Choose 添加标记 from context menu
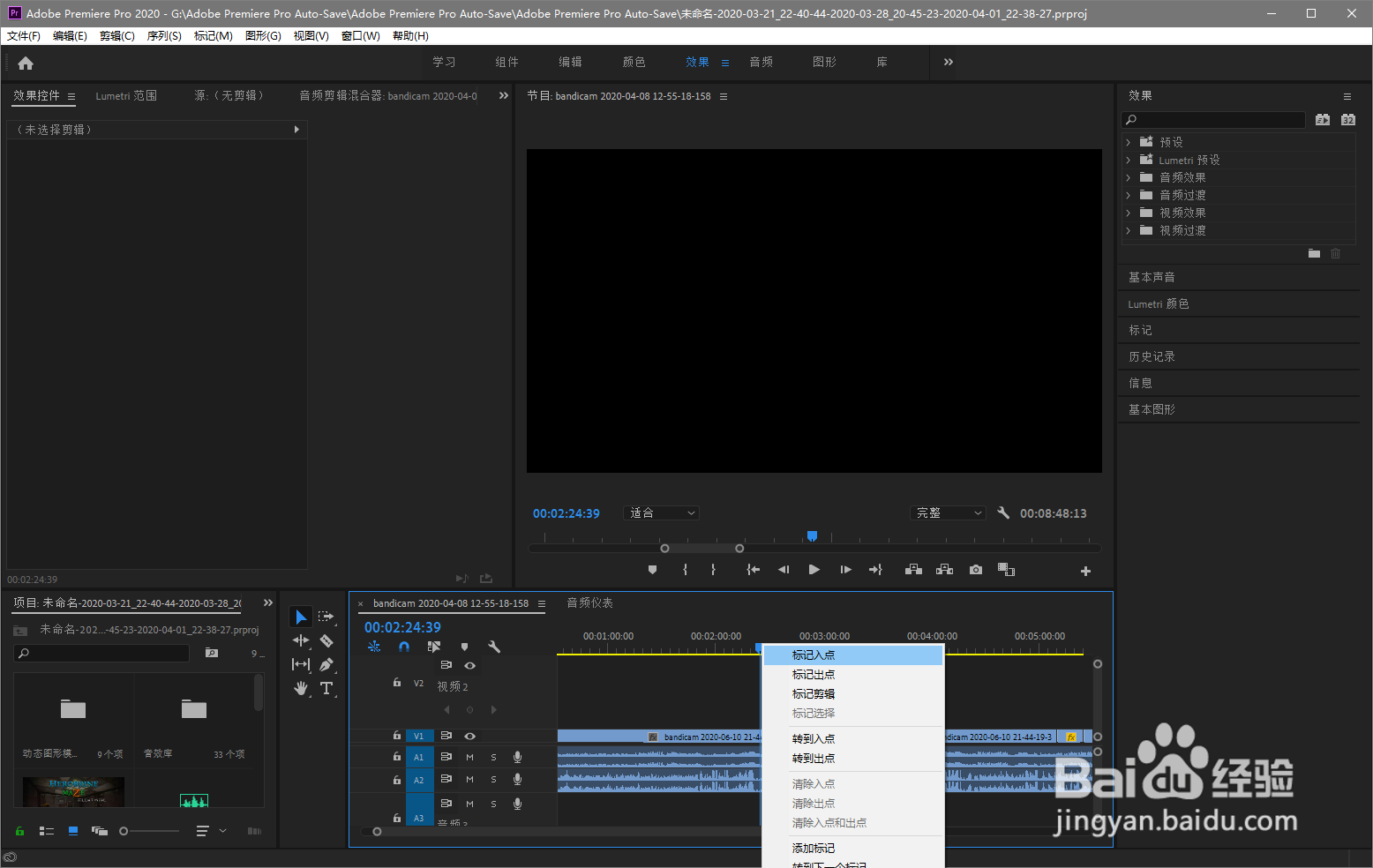Image resolution: width=1373 pixels, height=868 pixels. click(x=853, y=849)
